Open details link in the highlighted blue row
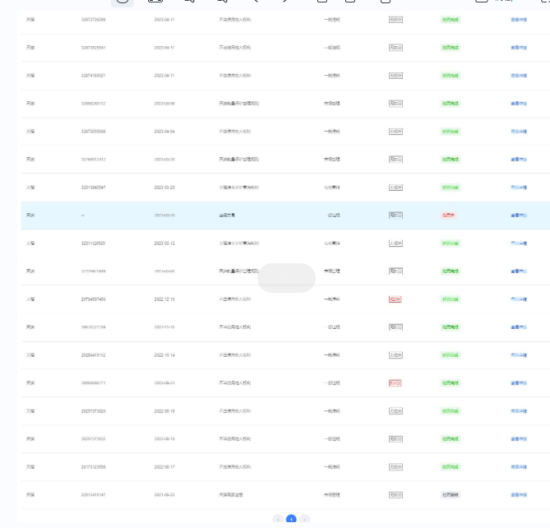Screen dimensions: 550x528 tap(518, 215)
